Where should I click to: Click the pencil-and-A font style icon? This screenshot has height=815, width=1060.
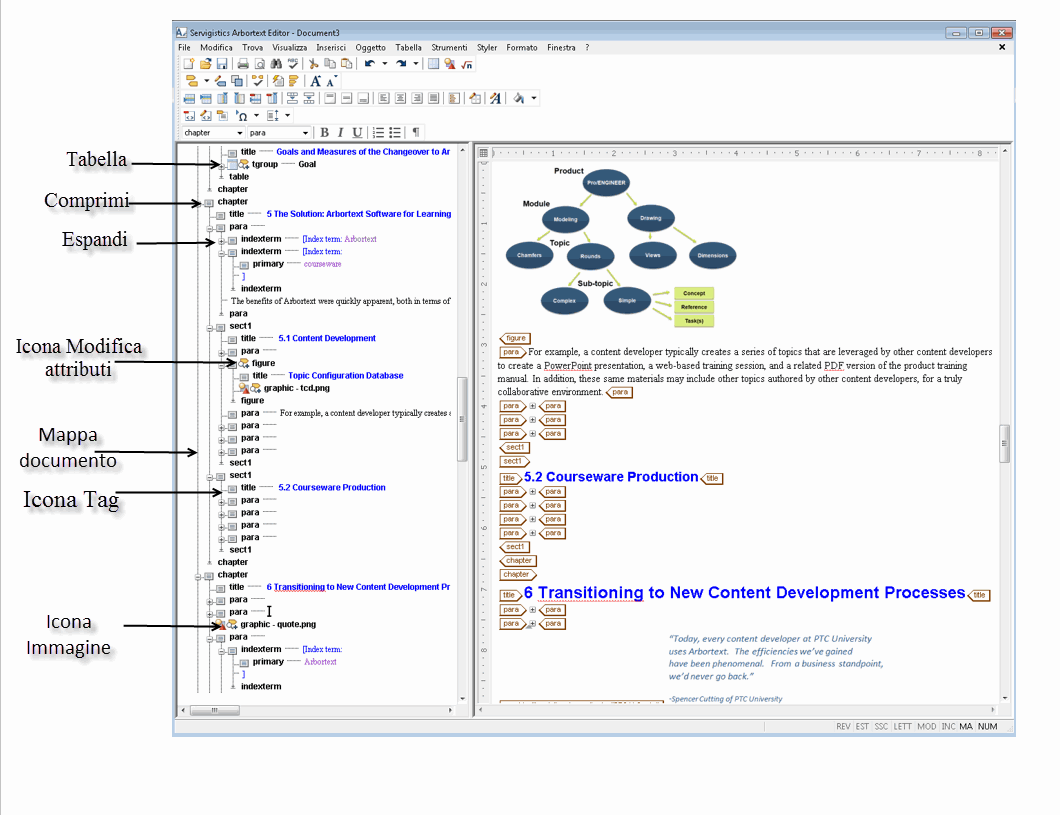(x=495, y=99)
